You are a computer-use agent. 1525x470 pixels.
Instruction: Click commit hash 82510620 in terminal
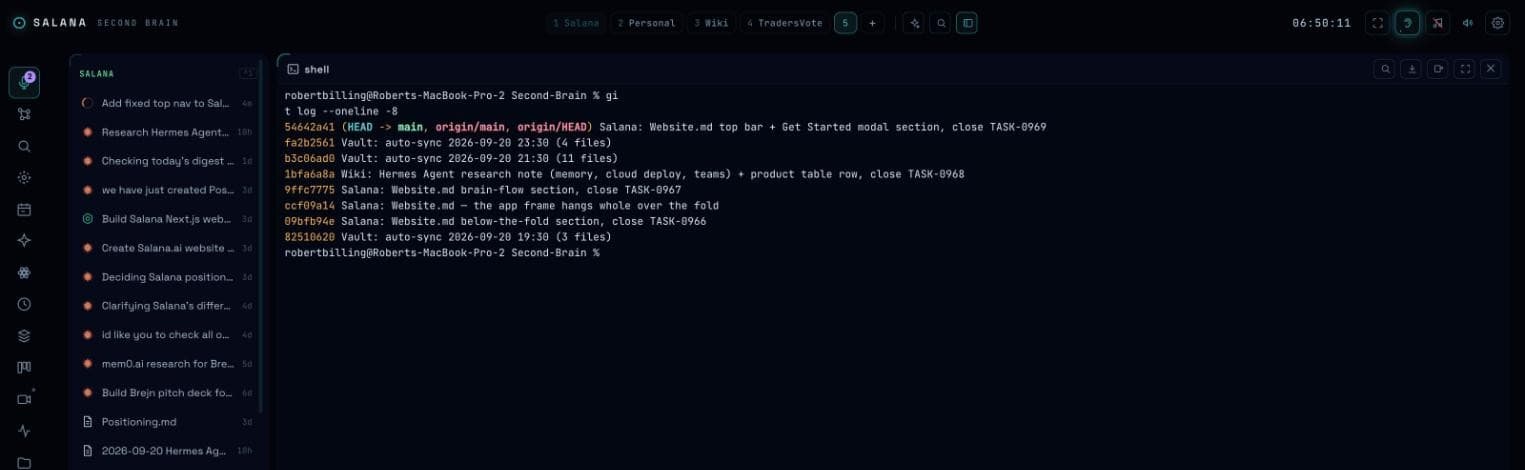(x=310, y=237)
